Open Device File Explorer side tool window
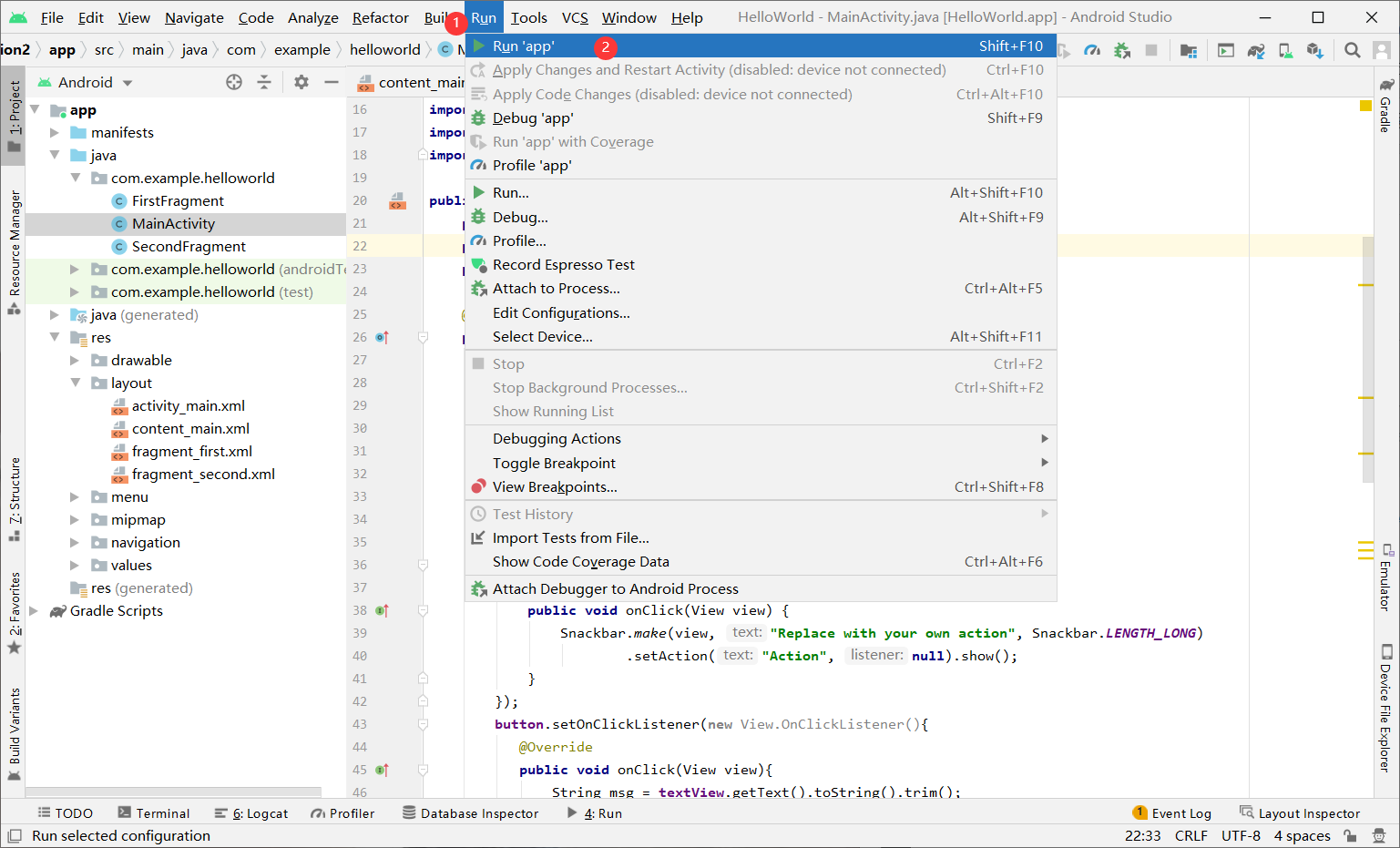The height and width of the screenshot is (848, 1400). (x=1385, y=709)
